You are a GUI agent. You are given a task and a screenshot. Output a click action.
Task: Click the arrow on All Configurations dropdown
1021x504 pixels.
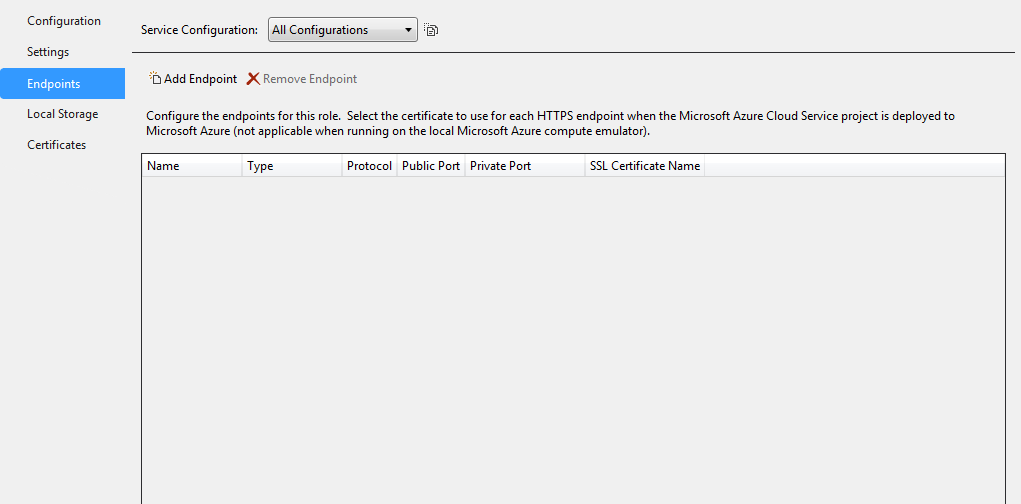pyautogui.click(x=408, y=30)
